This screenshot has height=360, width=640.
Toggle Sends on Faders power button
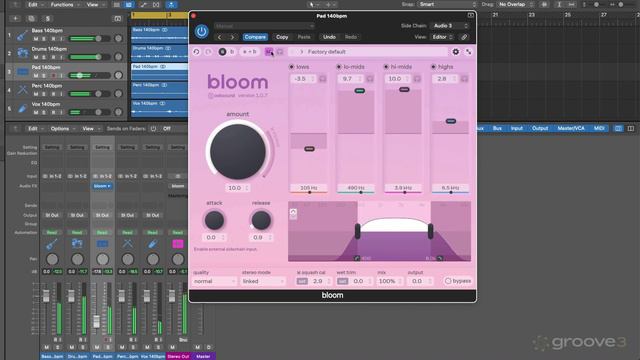coord(153,129)
